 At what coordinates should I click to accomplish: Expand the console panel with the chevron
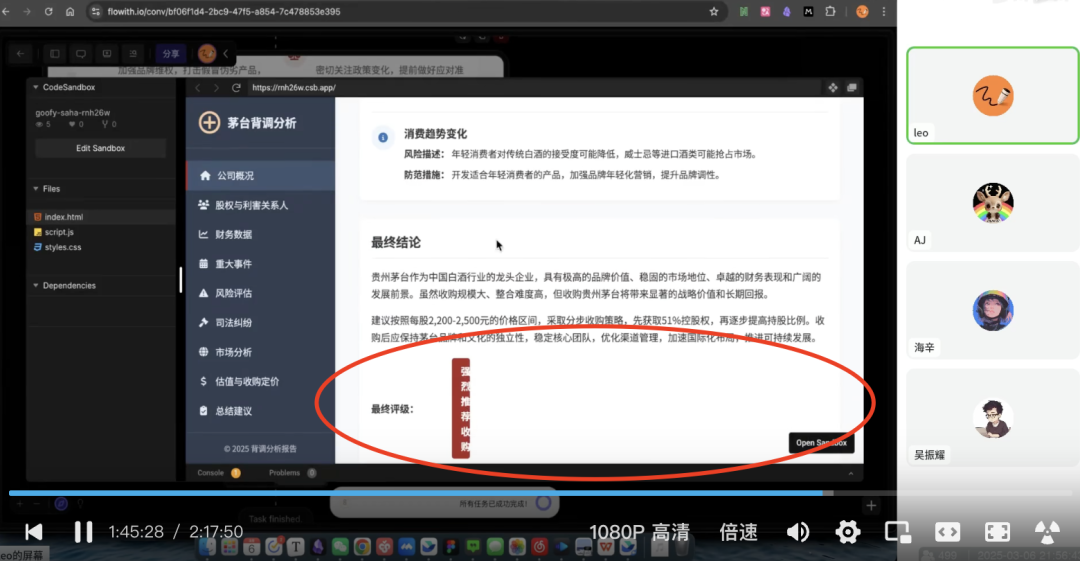click(851, 473)
